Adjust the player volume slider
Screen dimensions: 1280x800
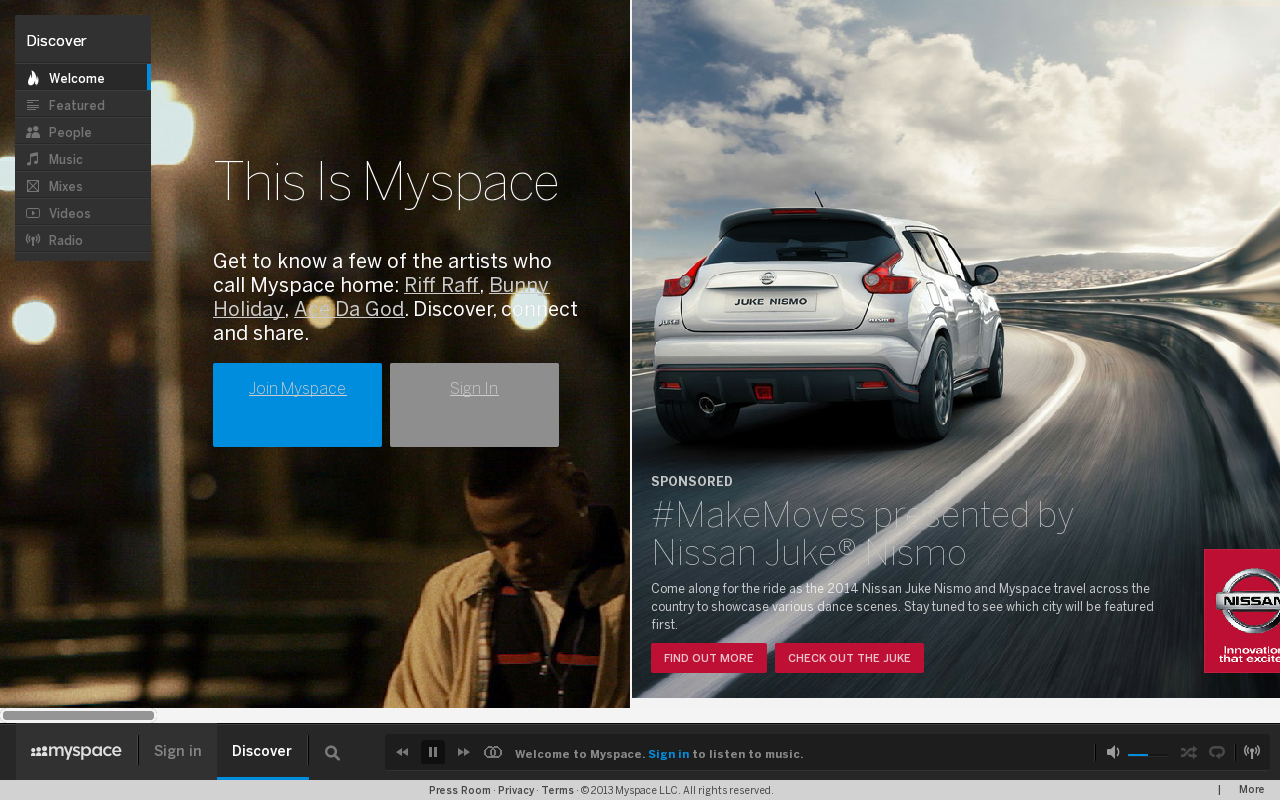[1148, 755]
